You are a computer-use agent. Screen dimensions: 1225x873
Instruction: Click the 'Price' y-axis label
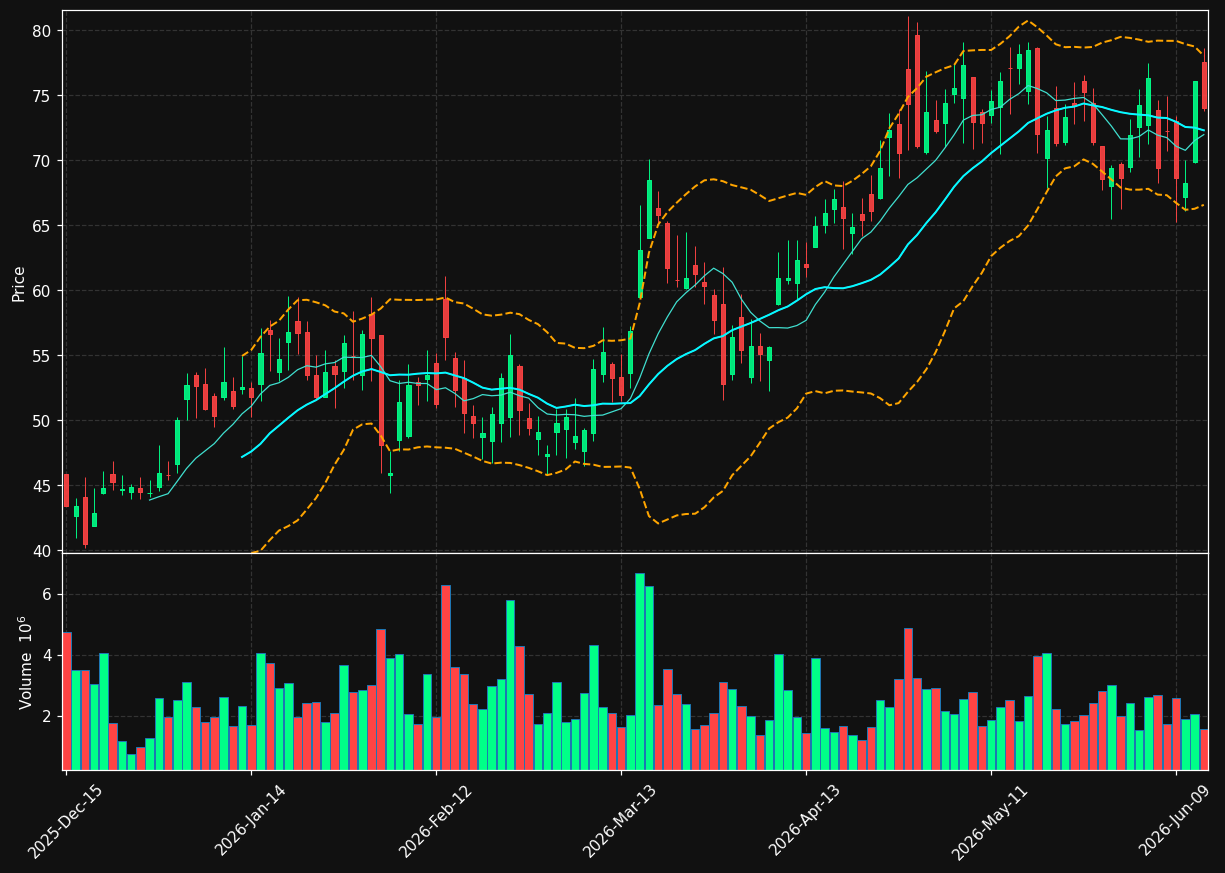(x=19, y=283)
